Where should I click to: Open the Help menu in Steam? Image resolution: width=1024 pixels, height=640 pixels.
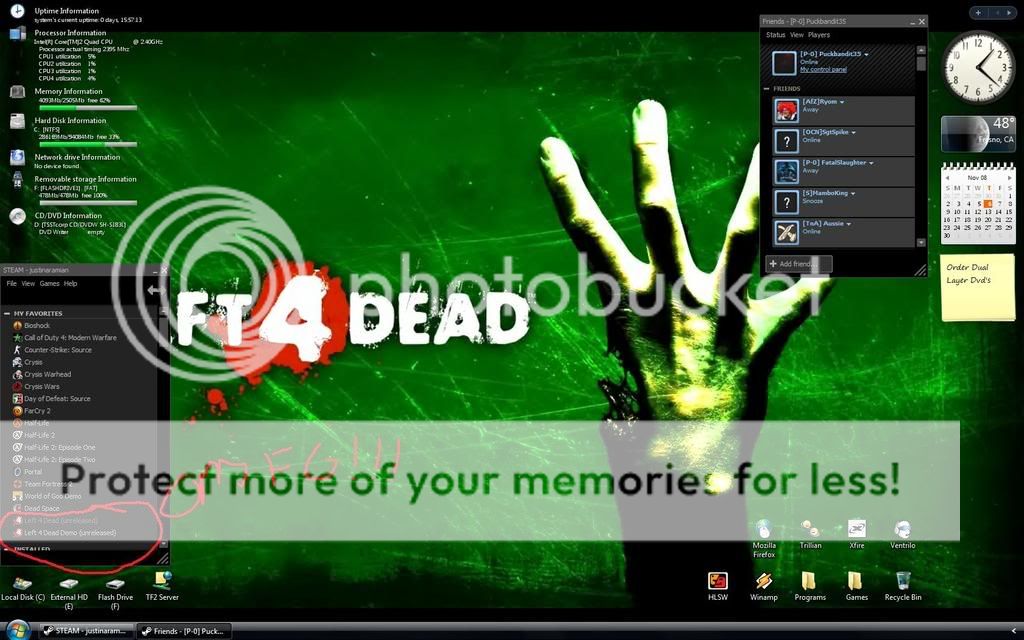click(71, 283)
